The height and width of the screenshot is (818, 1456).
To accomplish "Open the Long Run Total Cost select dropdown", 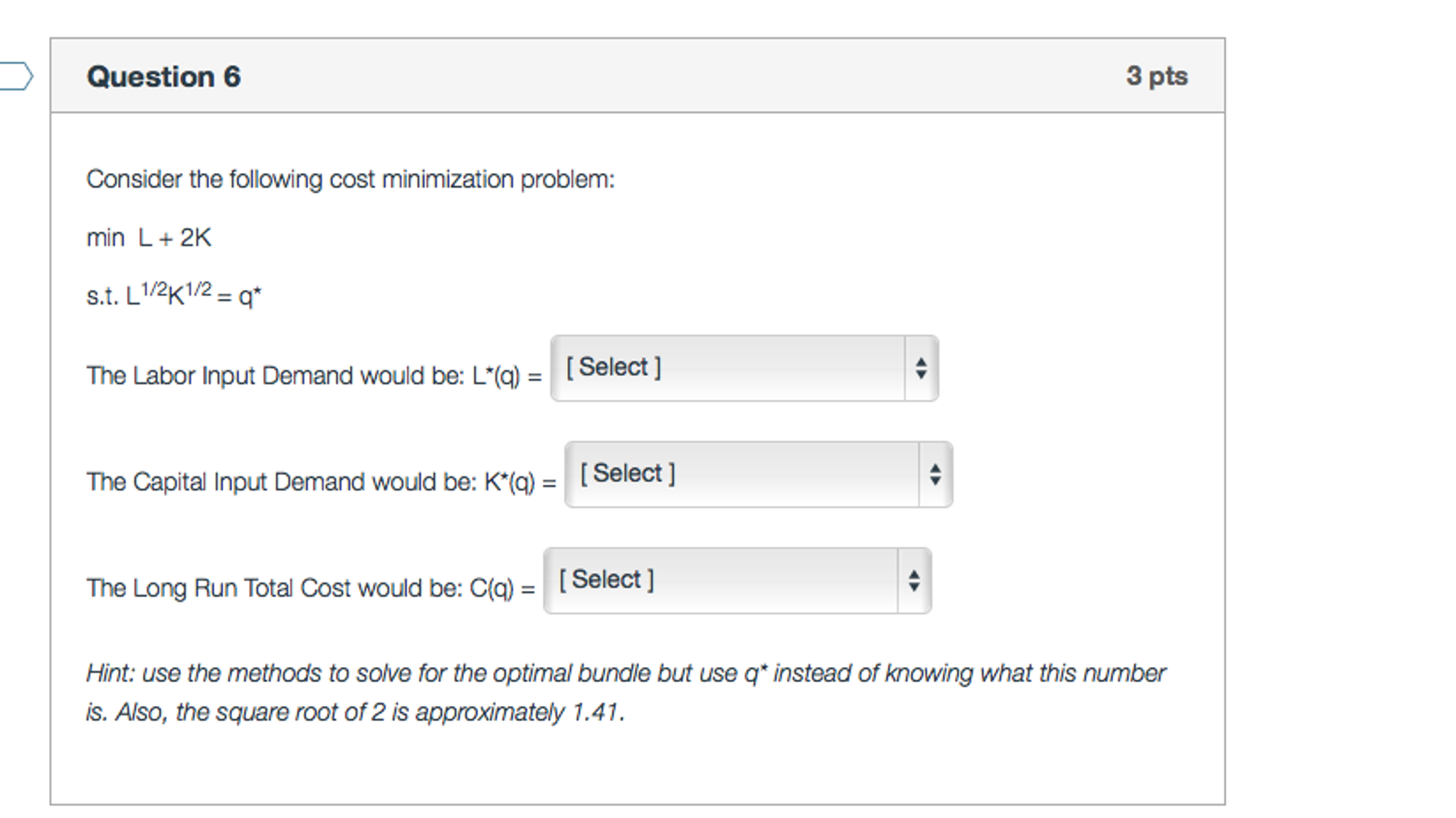I will 737,580.
